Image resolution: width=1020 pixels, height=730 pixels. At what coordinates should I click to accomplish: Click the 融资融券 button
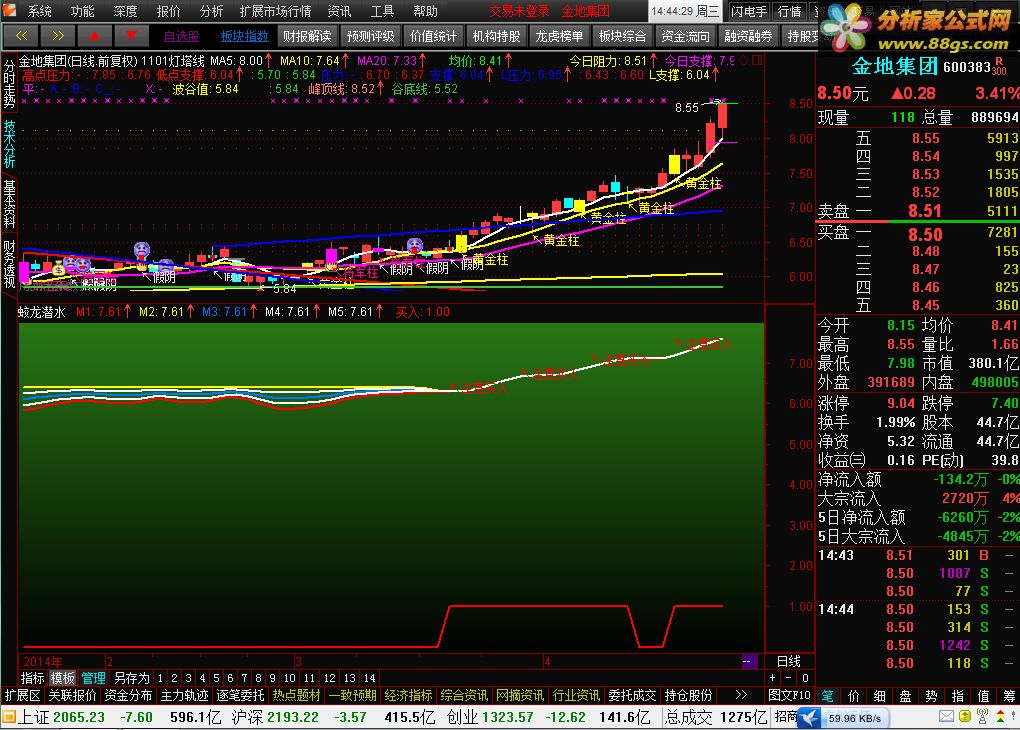[x=749, y=36]
